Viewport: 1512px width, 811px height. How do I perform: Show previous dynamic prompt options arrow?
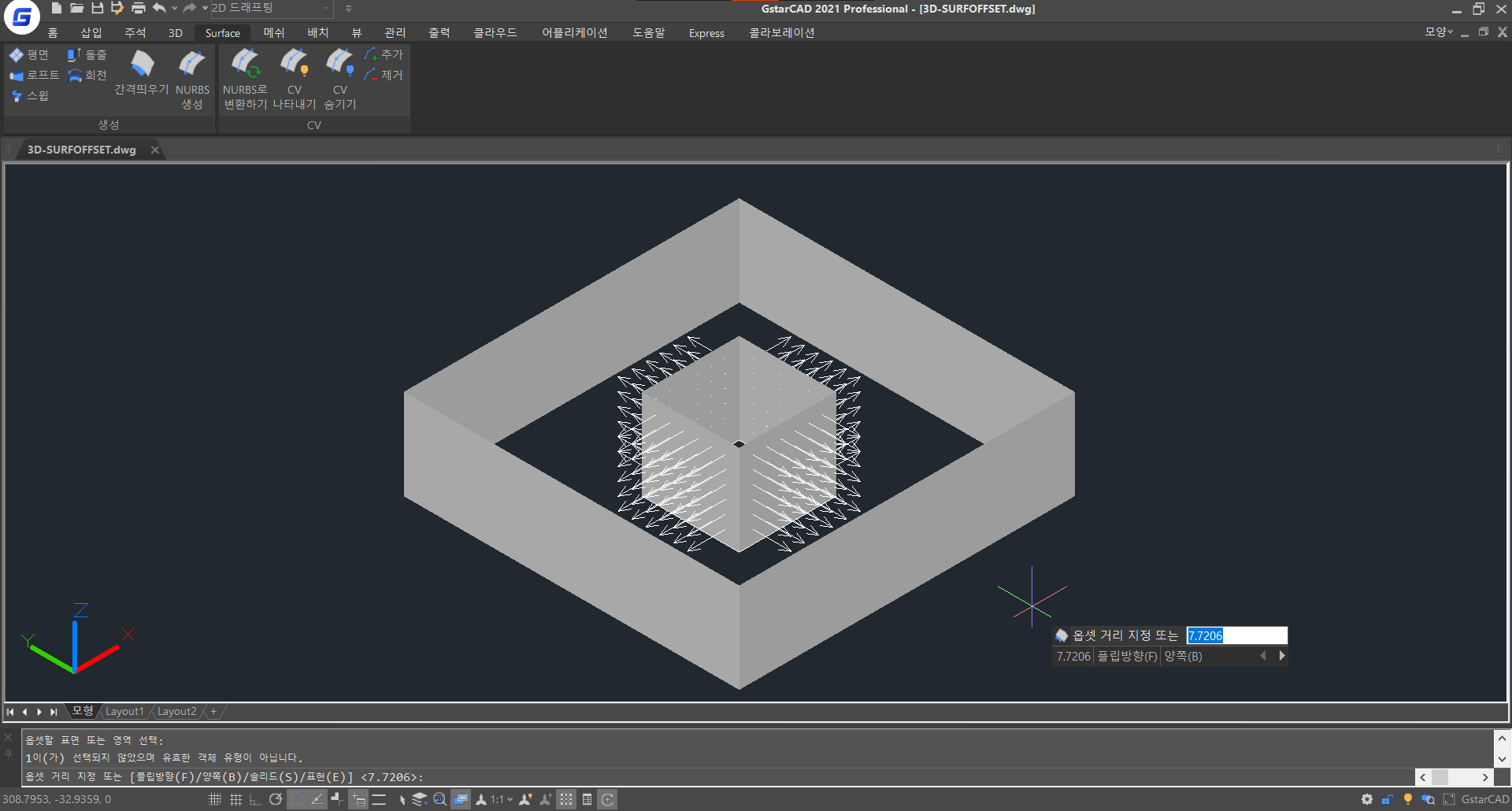(x=1263, y=656)
